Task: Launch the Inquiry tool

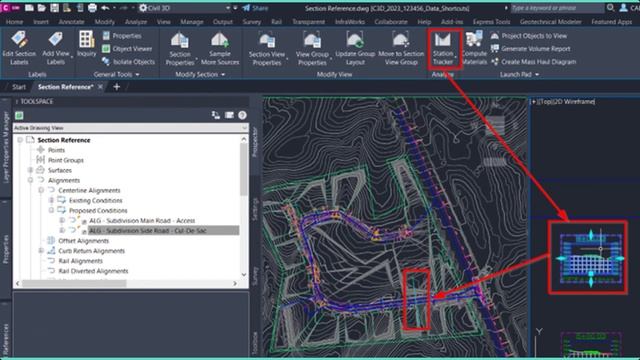Action: 87,44
